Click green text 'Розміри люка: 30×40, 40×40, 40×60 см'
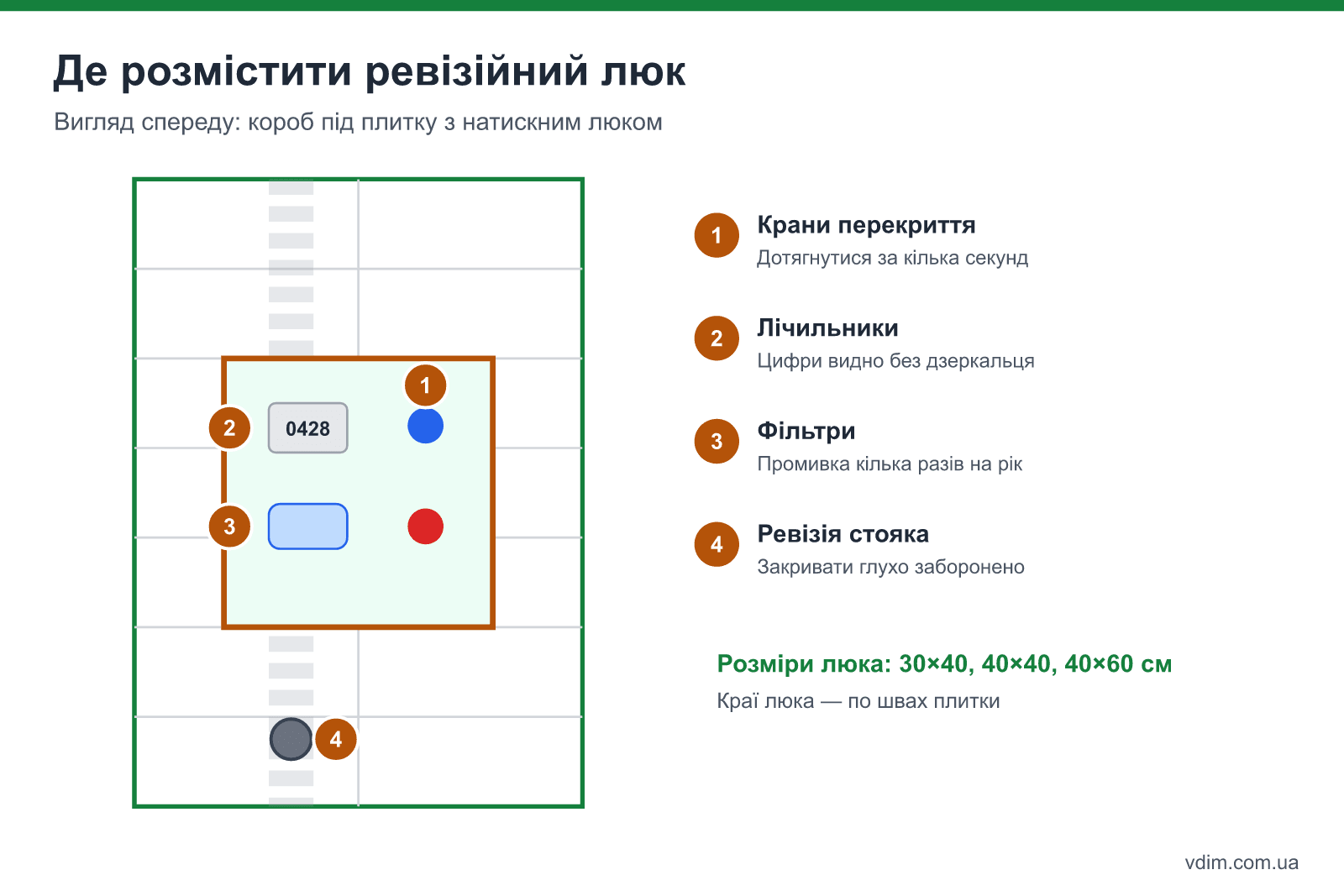Screen dimensions: 1344x896 (944, 664)
